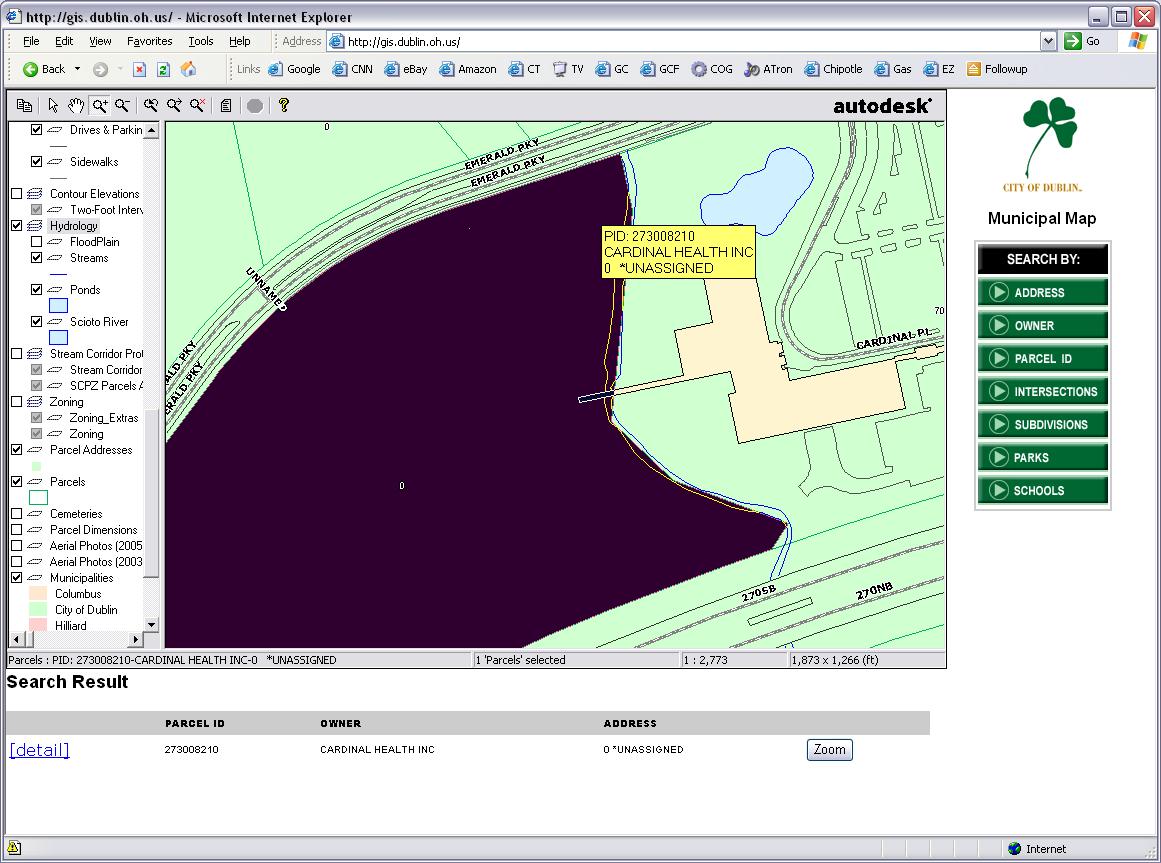Image resolution: width=1161 pixels, height=863 pixels.
Task: Uncheck the Sidewalks layer checkbox
Action: (x=37, y=162)
